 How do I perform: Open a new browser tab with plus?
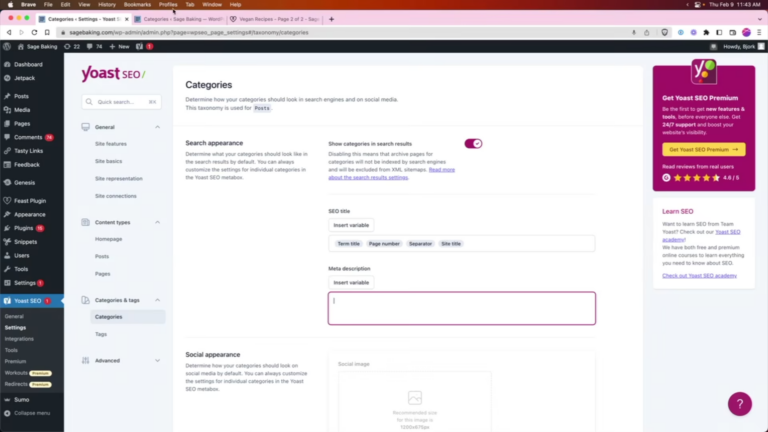point(332,19)
